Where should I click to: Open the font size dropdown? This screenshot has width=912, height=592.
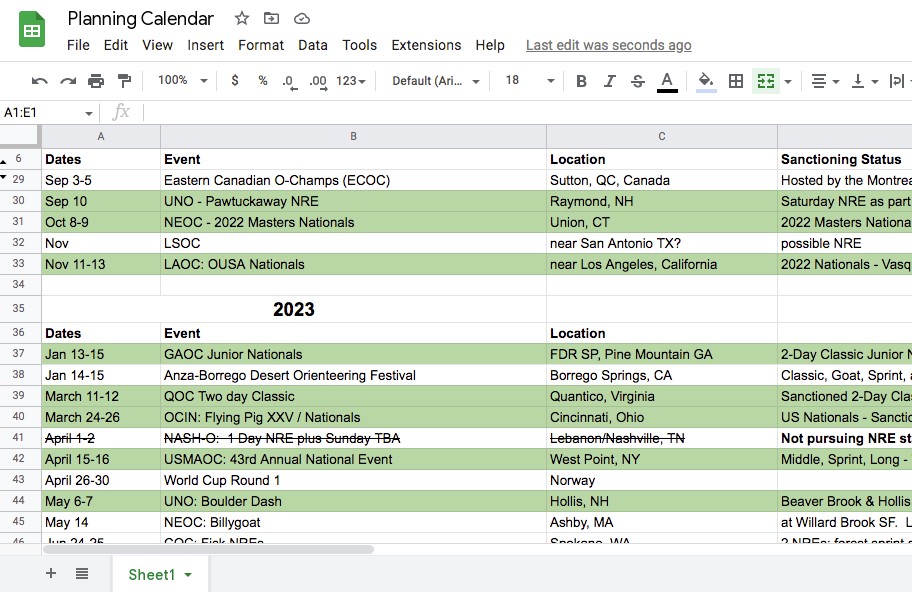pos(527,81)
